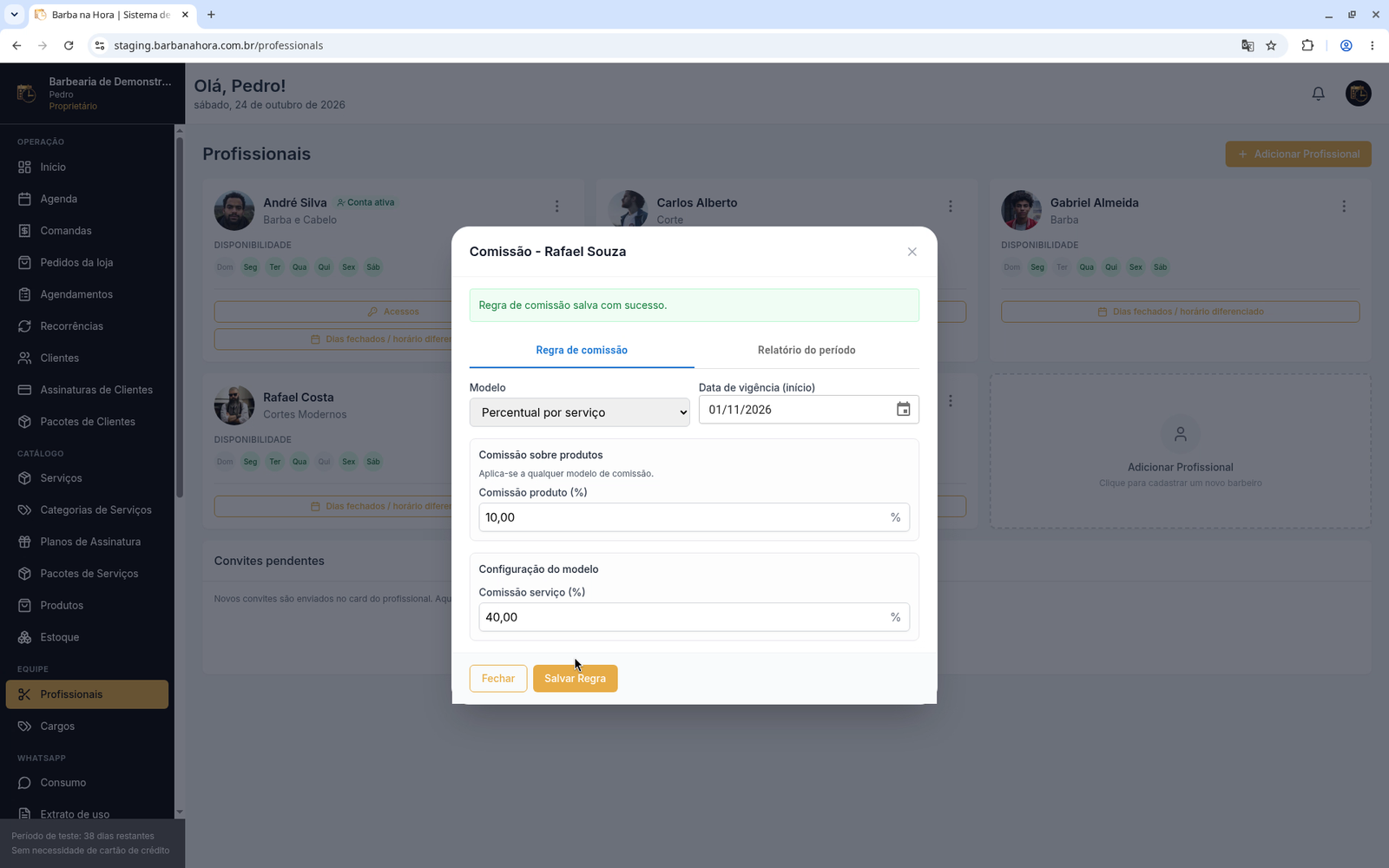Open Serviços in sidebar
1389x868 pixels.
[x=87, y=478]
